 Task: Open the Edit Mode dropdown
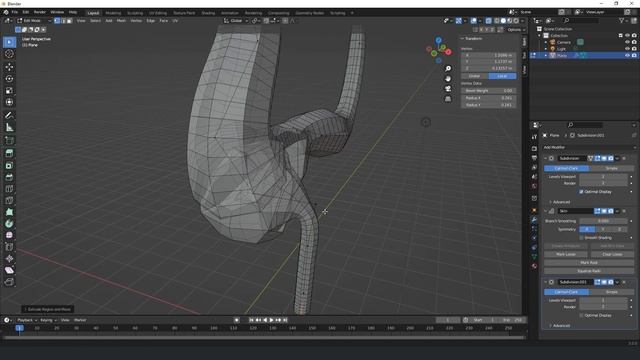pos(34,20)
